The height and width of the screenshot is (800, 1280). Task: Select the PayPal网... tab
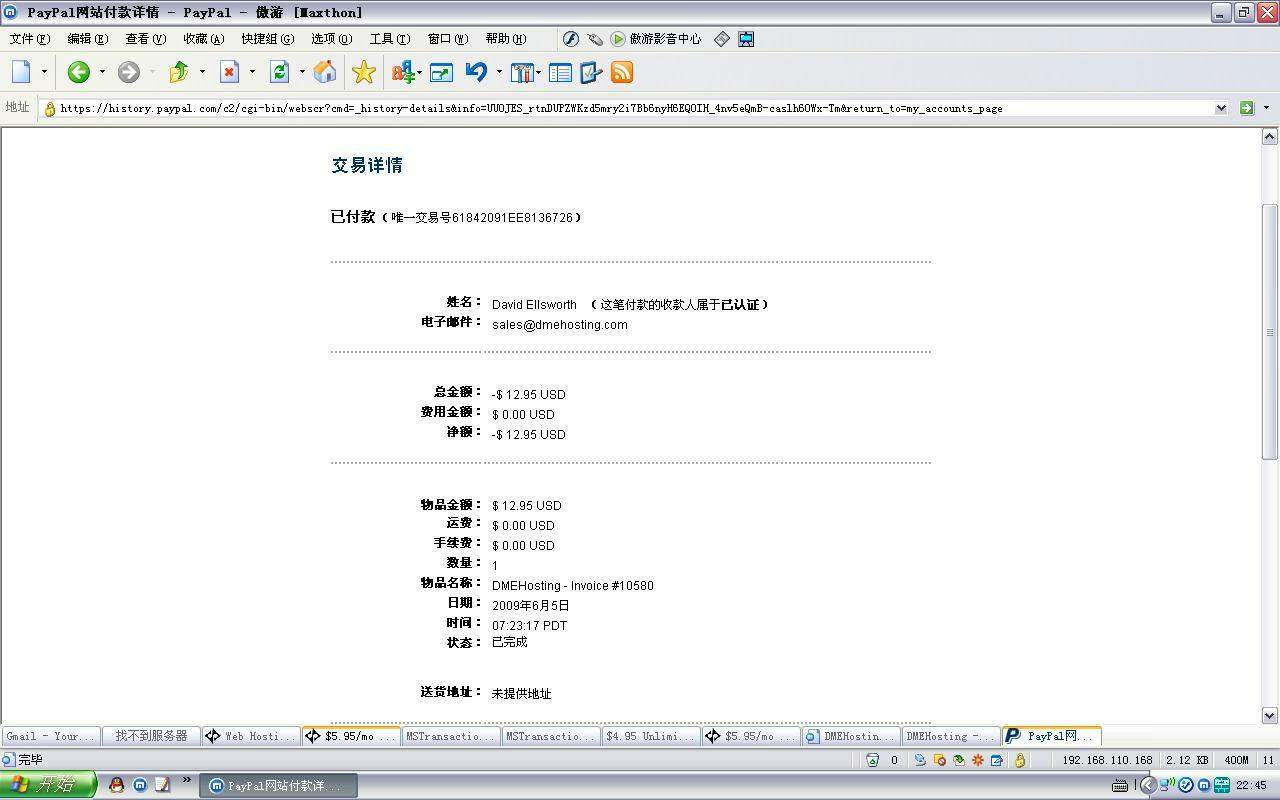coord(1052,736)
